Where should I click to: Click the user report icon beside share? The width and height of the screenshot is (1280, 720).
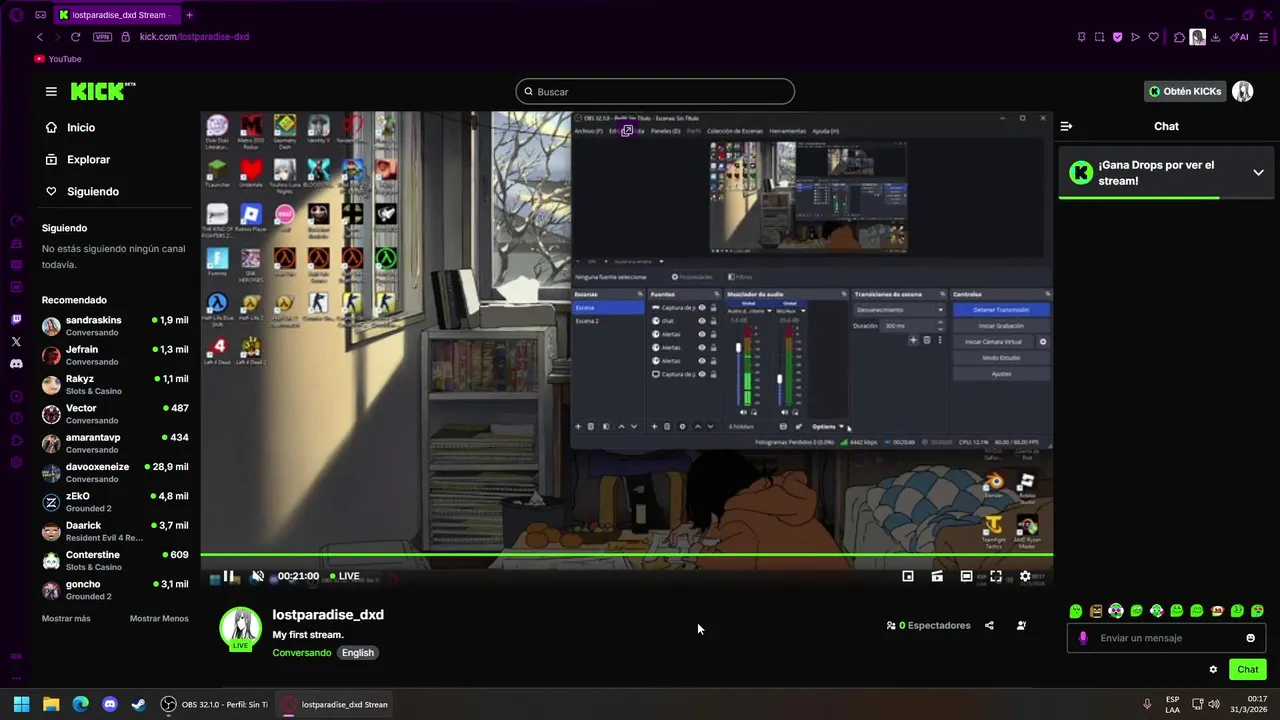(1021, 625)
